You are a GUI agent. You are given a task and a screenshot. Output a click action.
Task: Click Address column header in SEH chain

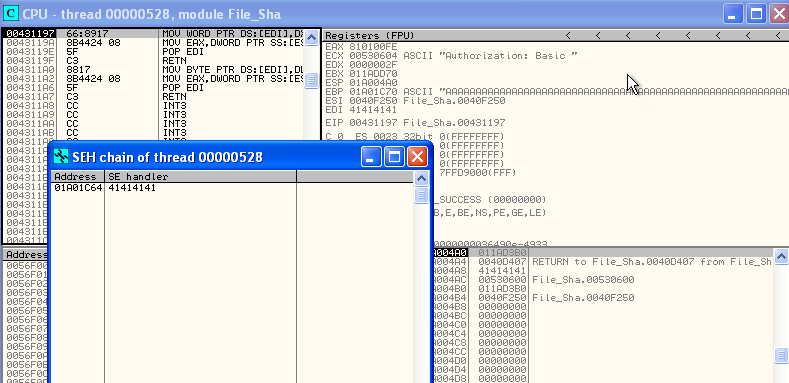click(77, 177)
